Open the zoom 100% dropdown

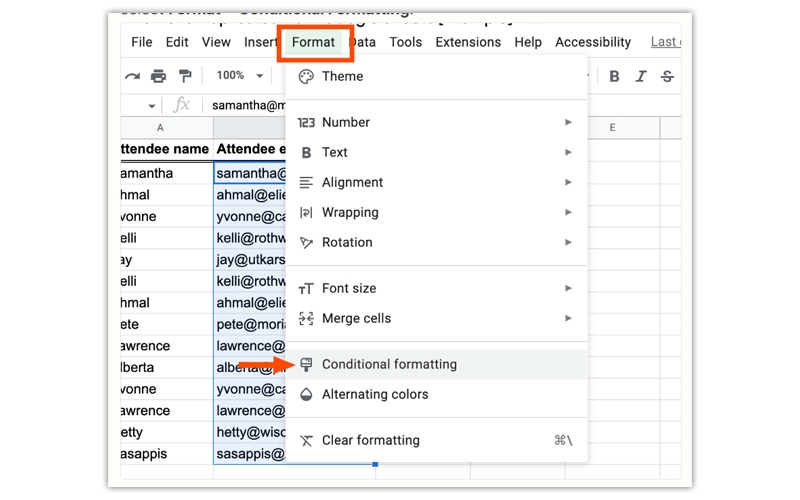(240, 76)
